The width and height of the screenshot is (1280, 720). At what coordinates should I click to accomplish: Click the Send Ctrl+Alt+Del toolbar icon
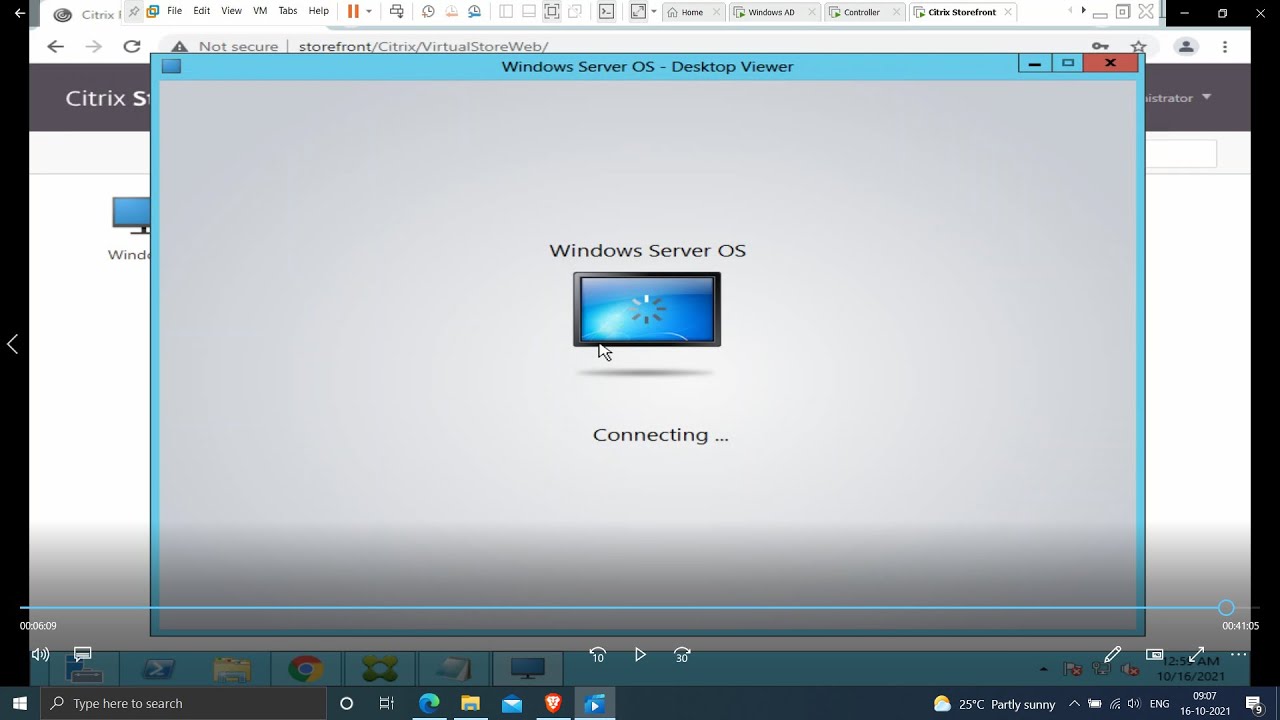click(x=397, y=12)
